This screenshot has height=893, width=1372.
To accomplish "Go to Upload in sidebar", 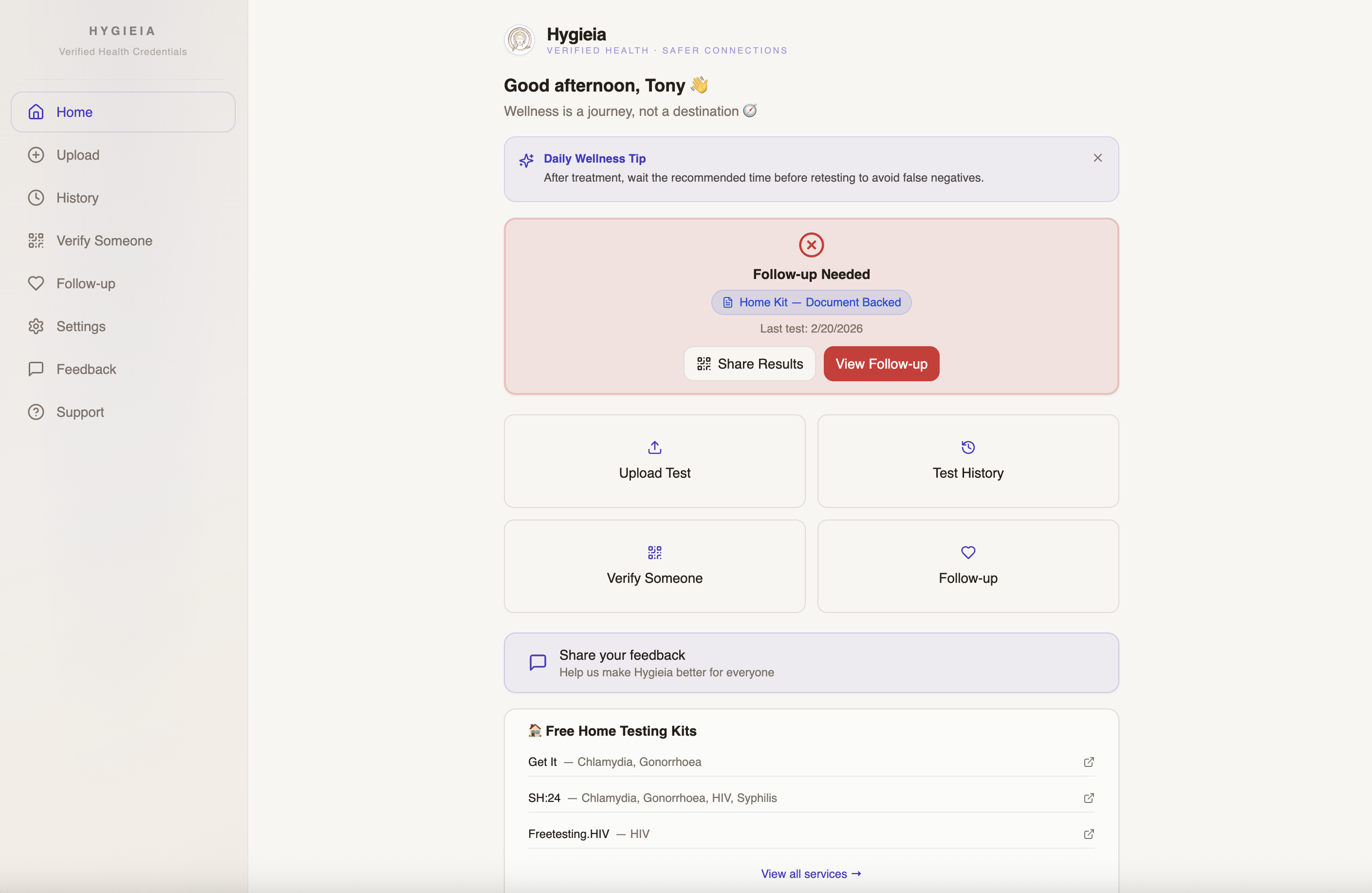I will click(x=78, y=155).
